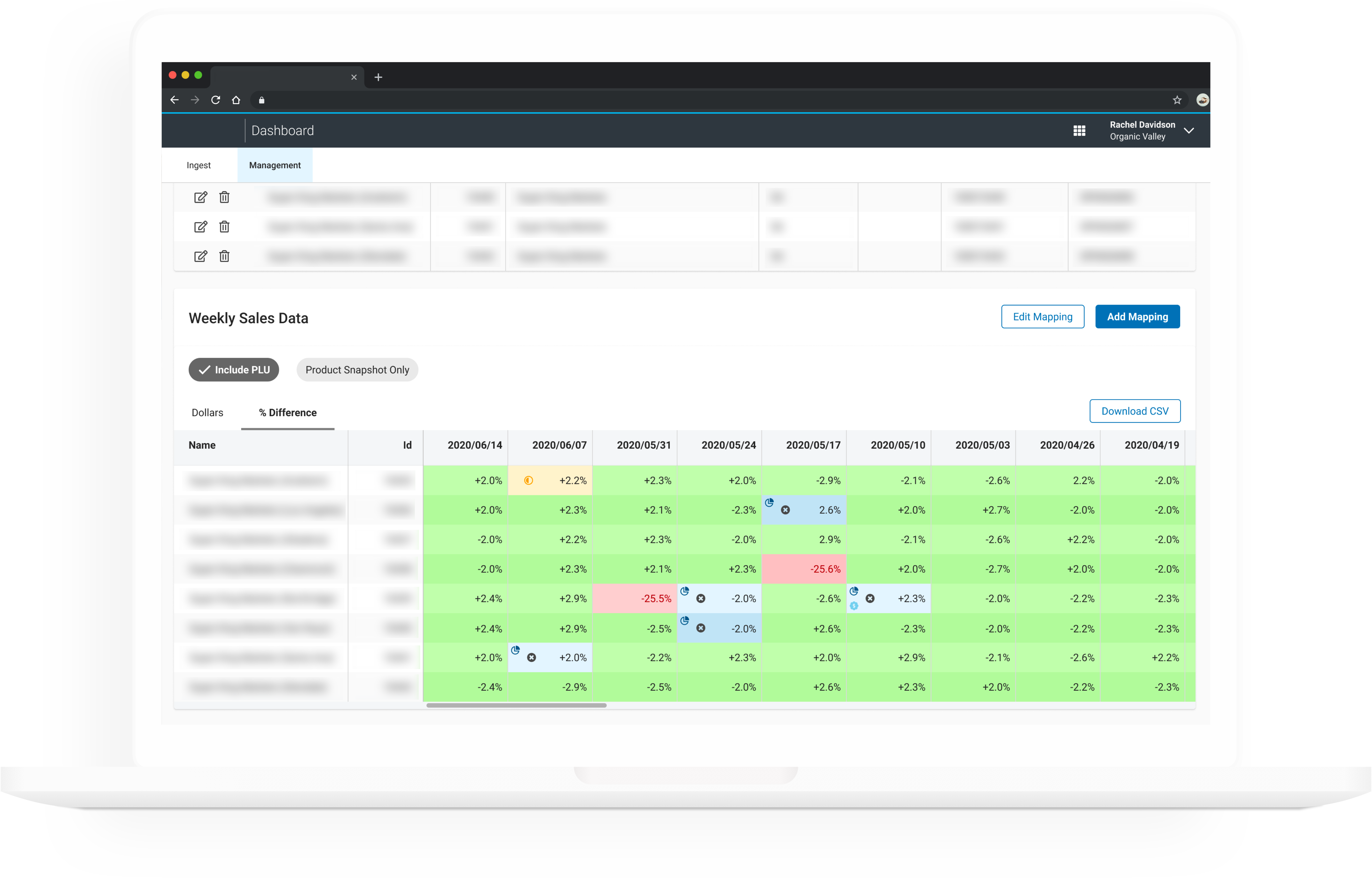Click the trash icon in the third mapping row
The image size is (1372, 878).
pyautogui.click(x=225, y=256)
